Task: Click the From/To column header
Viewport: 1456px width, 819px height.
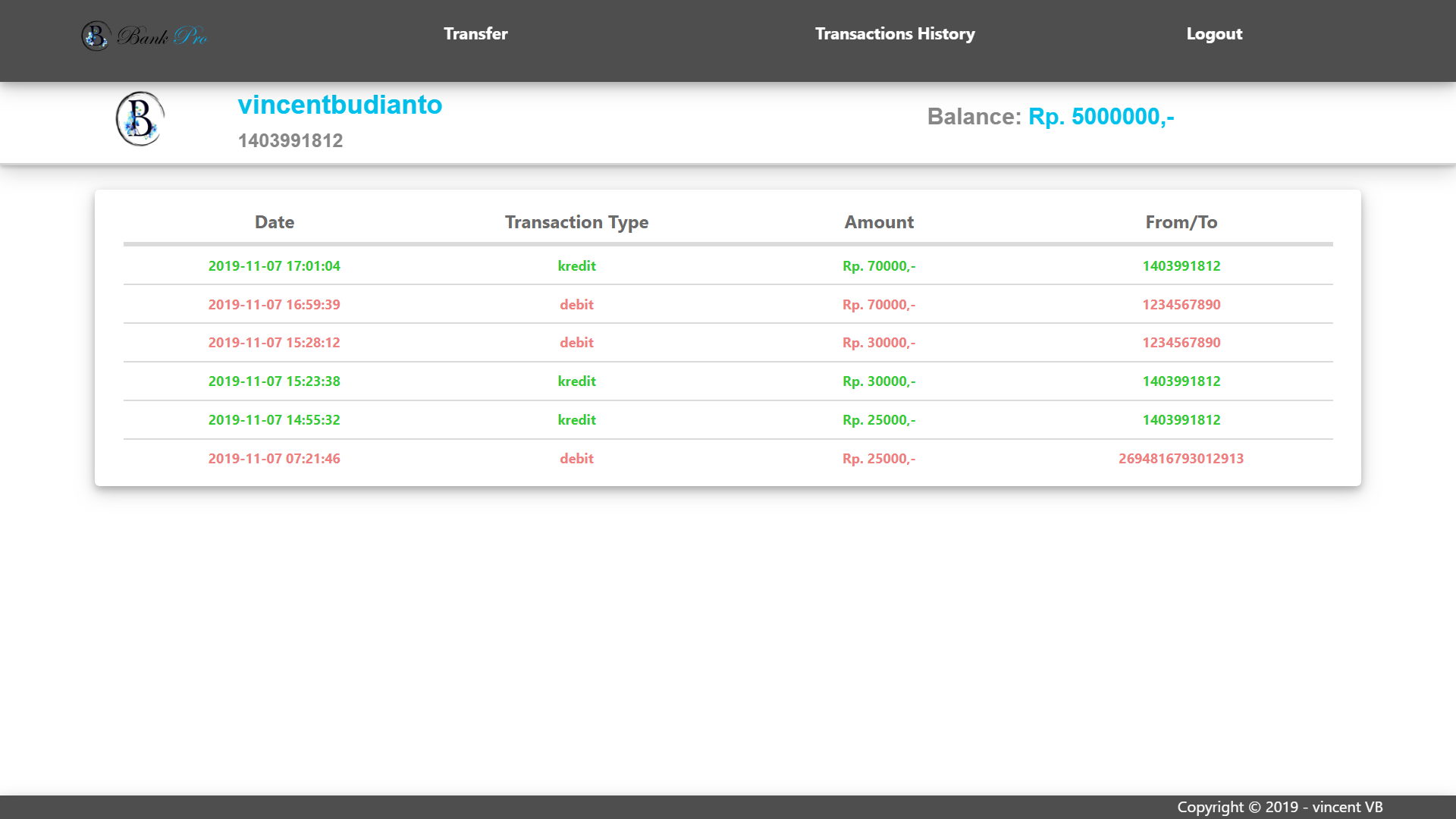Action: pos(1181,222)
